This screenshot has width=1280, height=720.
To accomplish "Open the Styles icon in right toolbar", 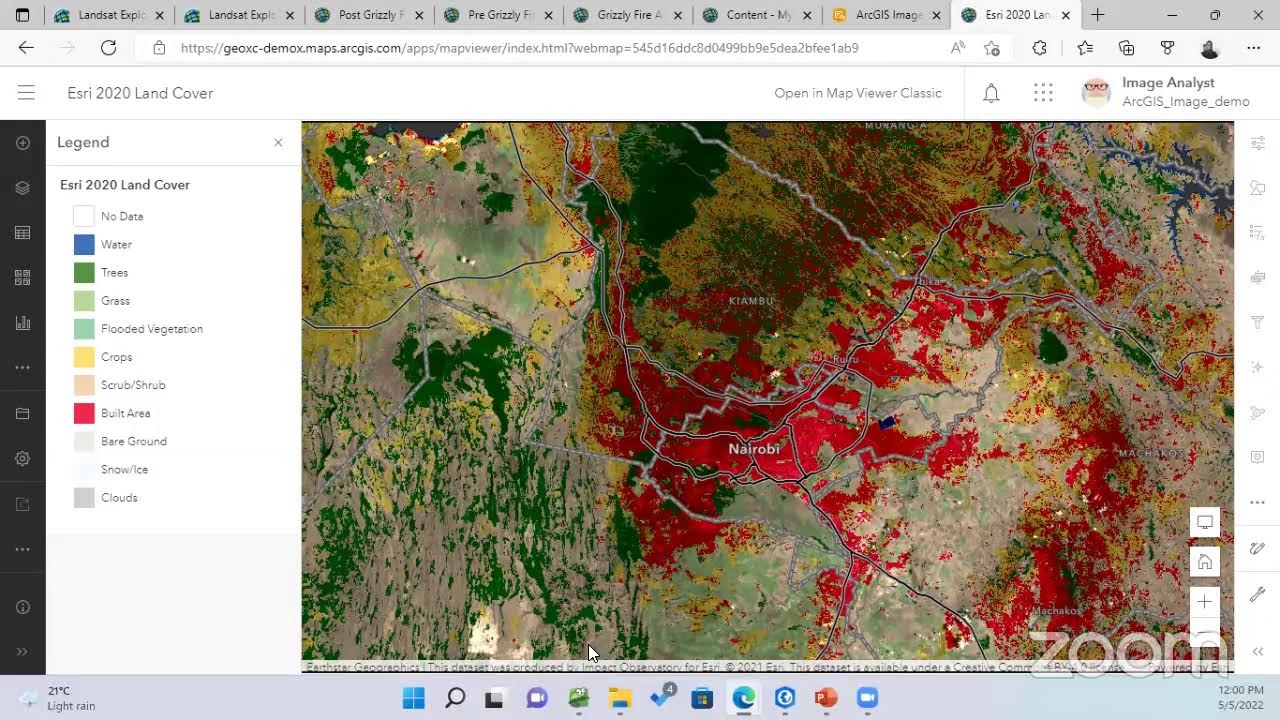I will [1258, 188].
